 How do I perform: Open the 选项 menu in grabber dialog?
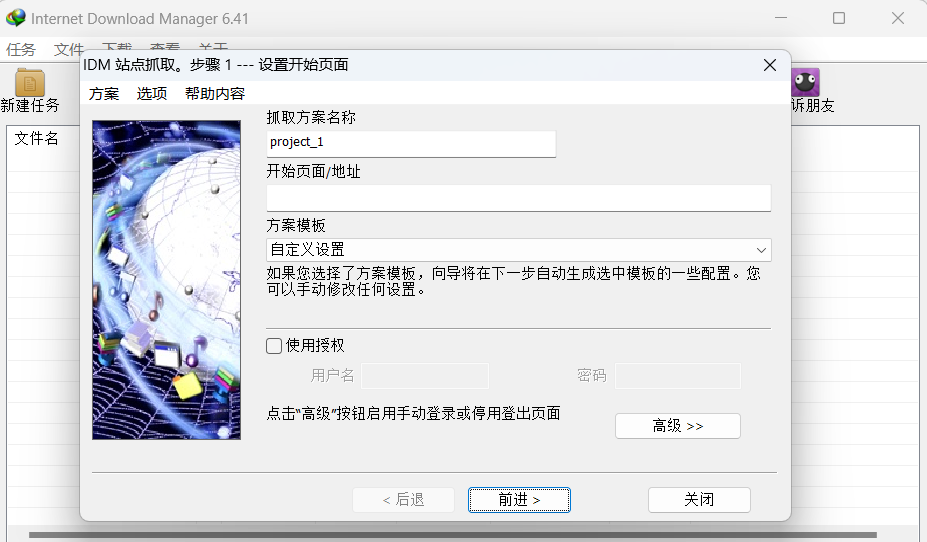(x=152, y=93)
